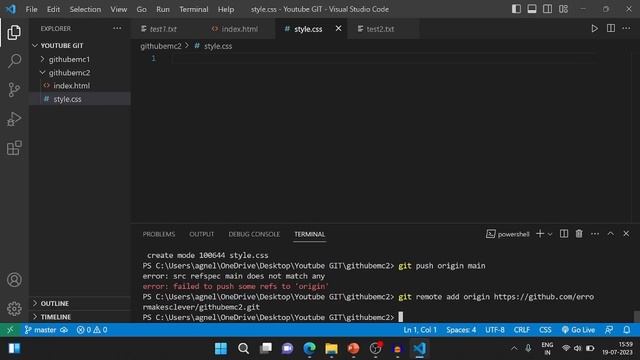640x360 pixels.
Task: Open errors and warnings count in status bar
Action: 92,330
